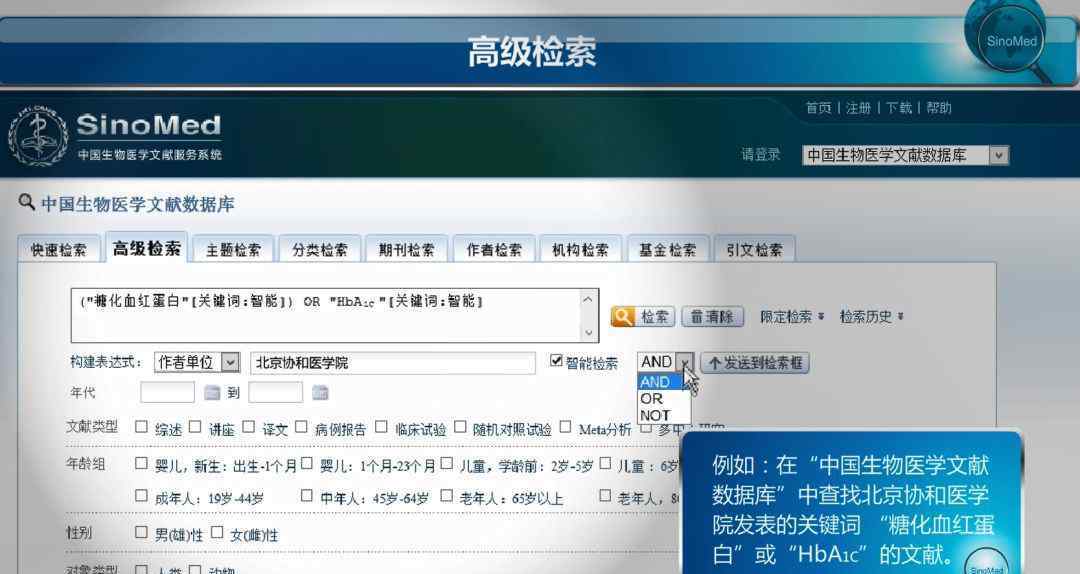1080x574 pixels.
Task: Click 请登录 login link
Action: [x=760, y=154]
